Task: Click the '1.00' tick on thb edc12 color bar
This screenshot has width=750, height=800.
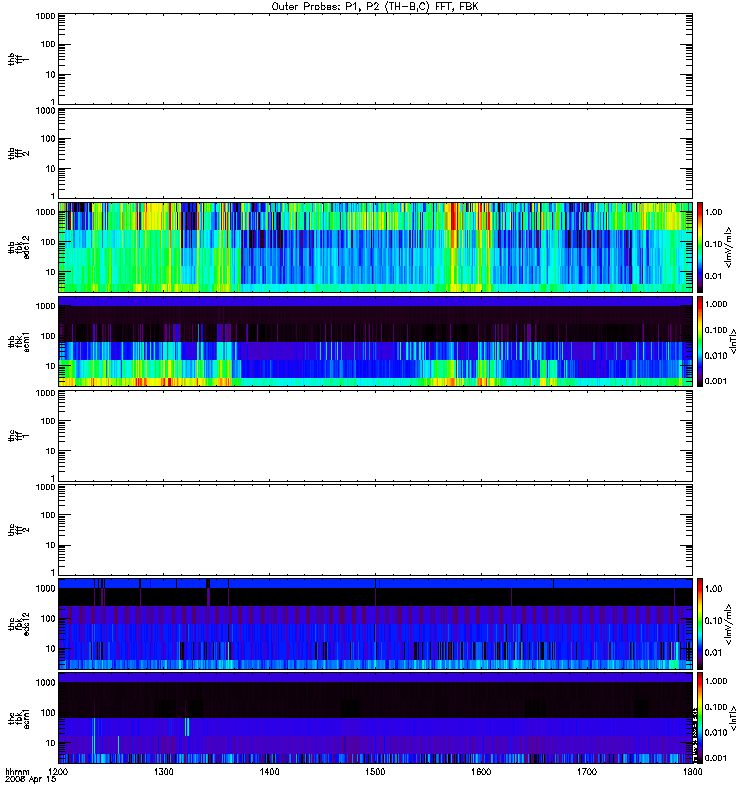Action: pos(714,212)
